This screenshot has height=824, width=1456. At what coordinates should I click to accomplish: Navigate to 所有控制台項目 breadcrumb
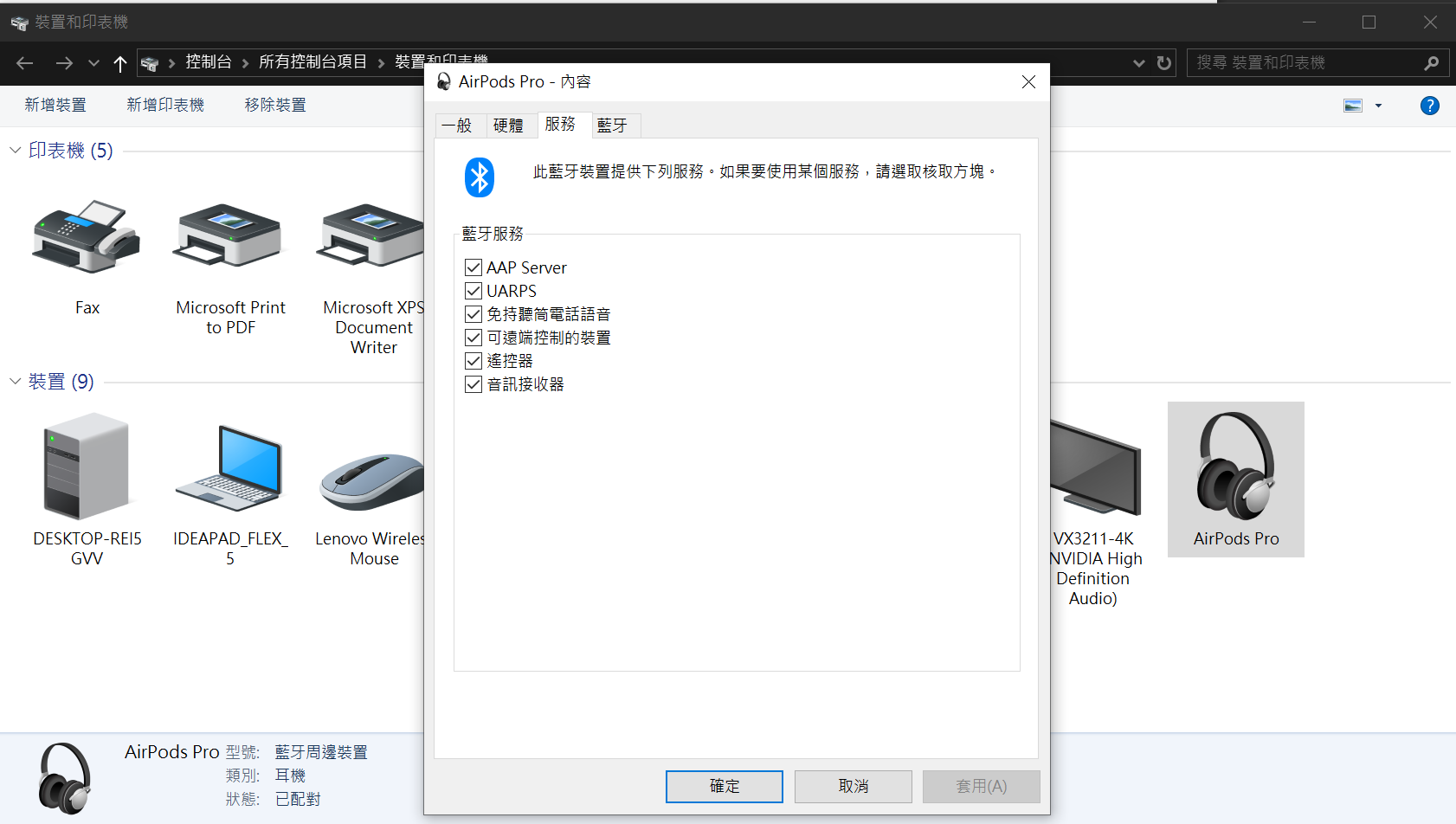coord(313,62)
